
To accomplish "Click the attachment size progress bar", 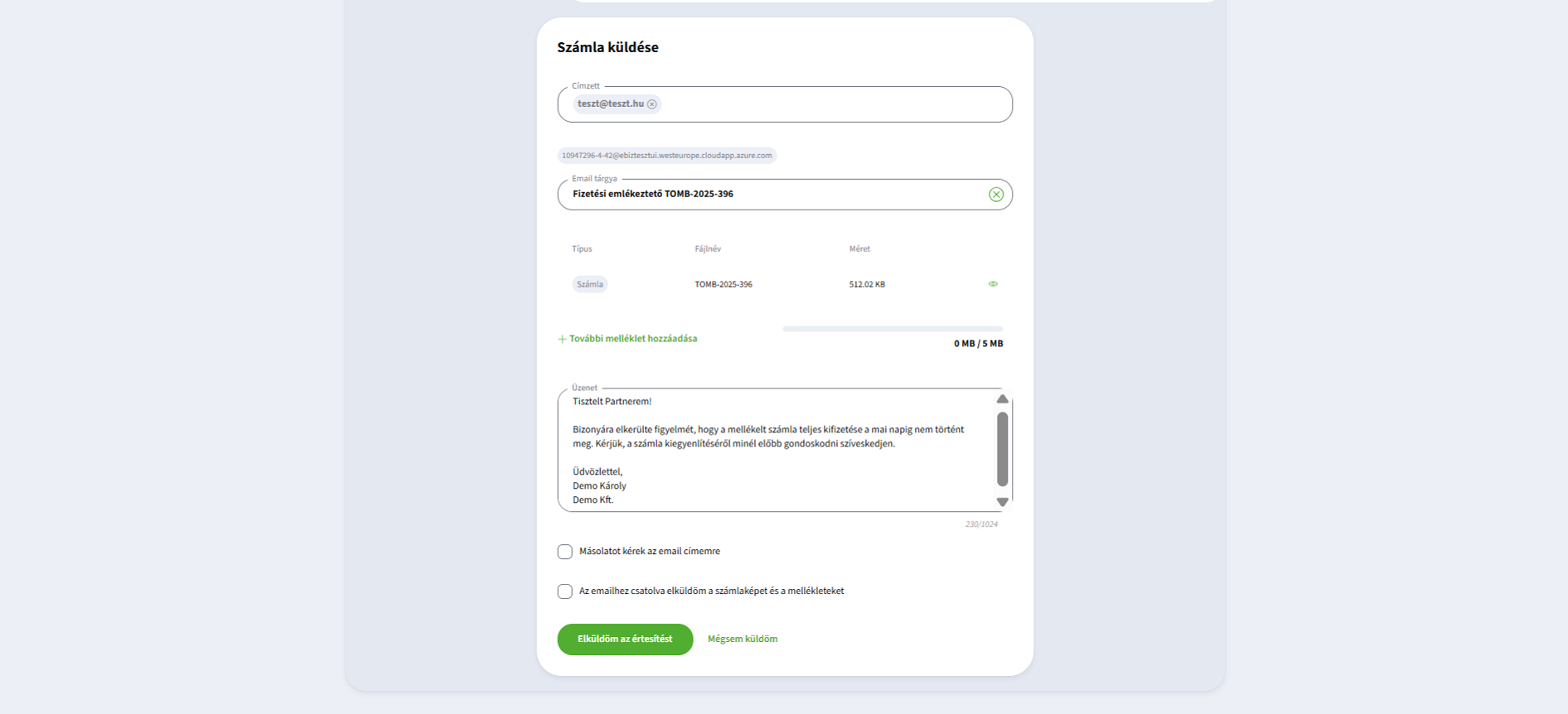I will click(x=893, y=329).
